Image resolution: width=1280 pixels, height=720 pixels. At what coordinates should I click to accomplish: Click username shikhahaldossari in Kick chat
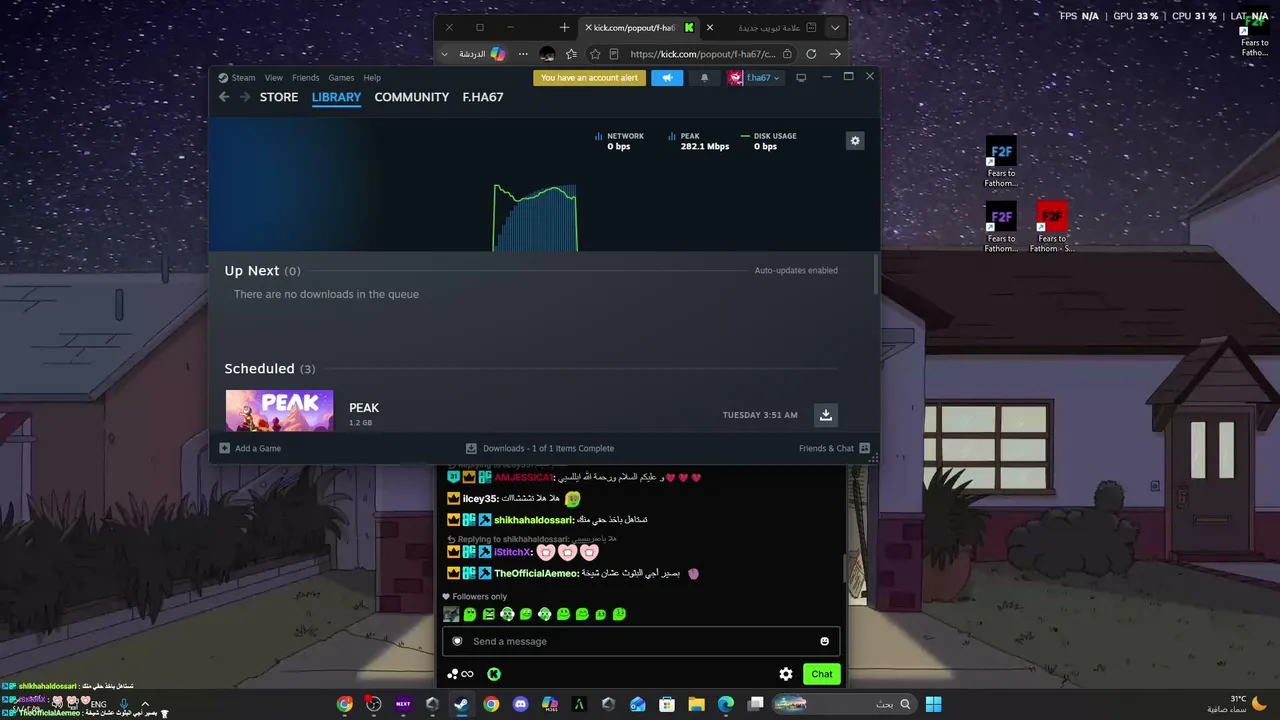534,520
